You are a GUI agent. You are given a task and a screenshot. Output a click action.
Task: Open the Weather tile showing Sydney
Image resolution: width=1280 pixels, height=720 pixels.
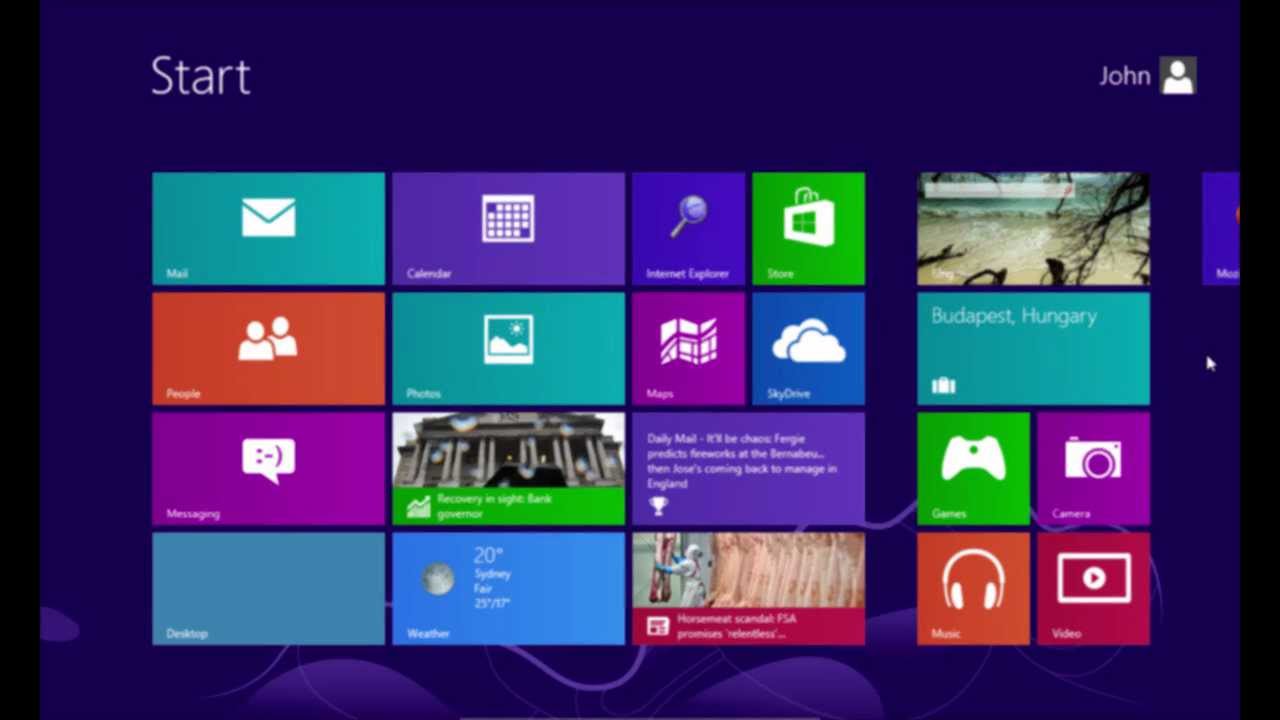[508, 588]
